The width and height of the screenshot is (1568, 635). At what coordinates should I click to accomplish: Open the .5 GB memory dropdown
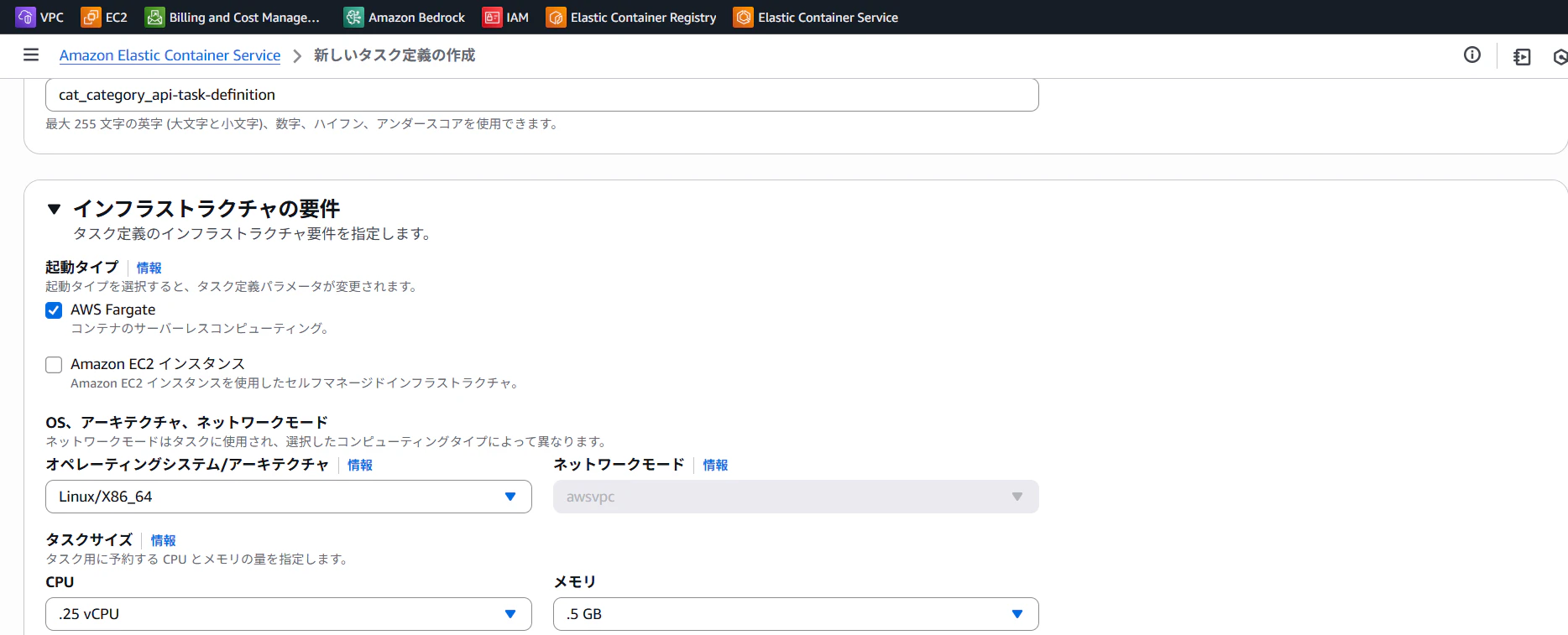[x=796, y=614]
